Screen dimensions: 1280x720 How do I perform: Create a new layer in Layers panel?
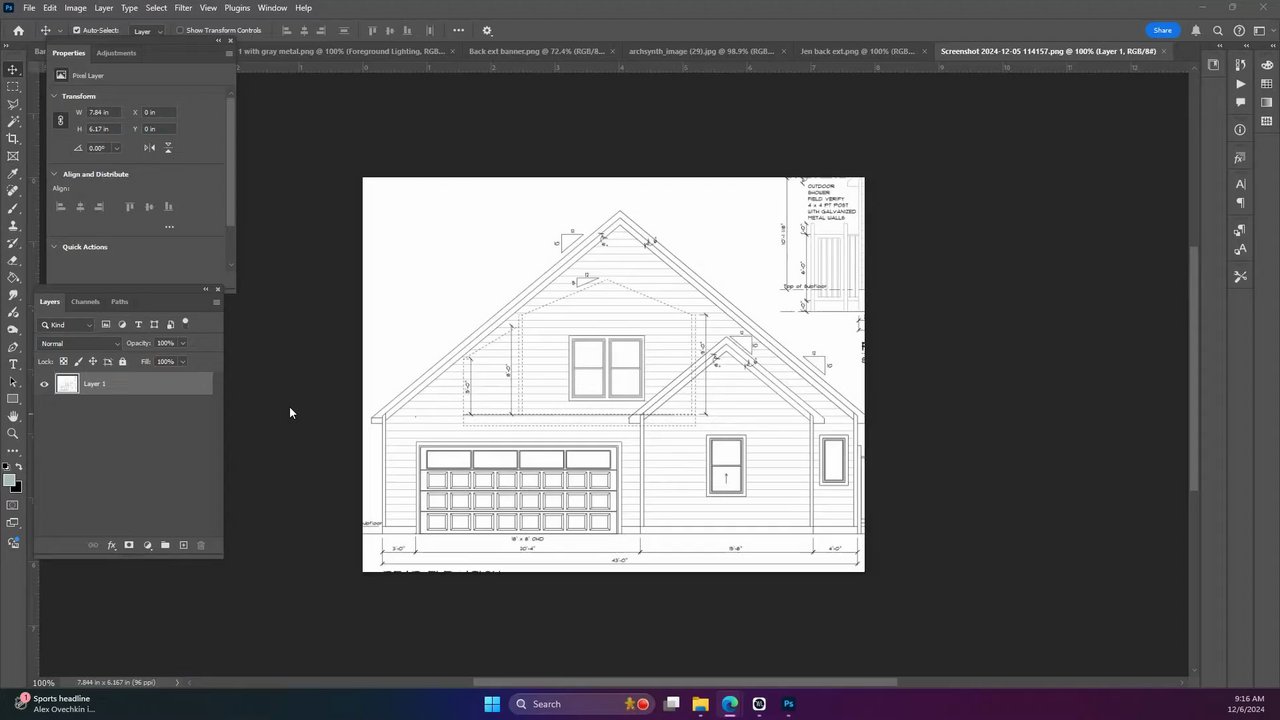183,545
